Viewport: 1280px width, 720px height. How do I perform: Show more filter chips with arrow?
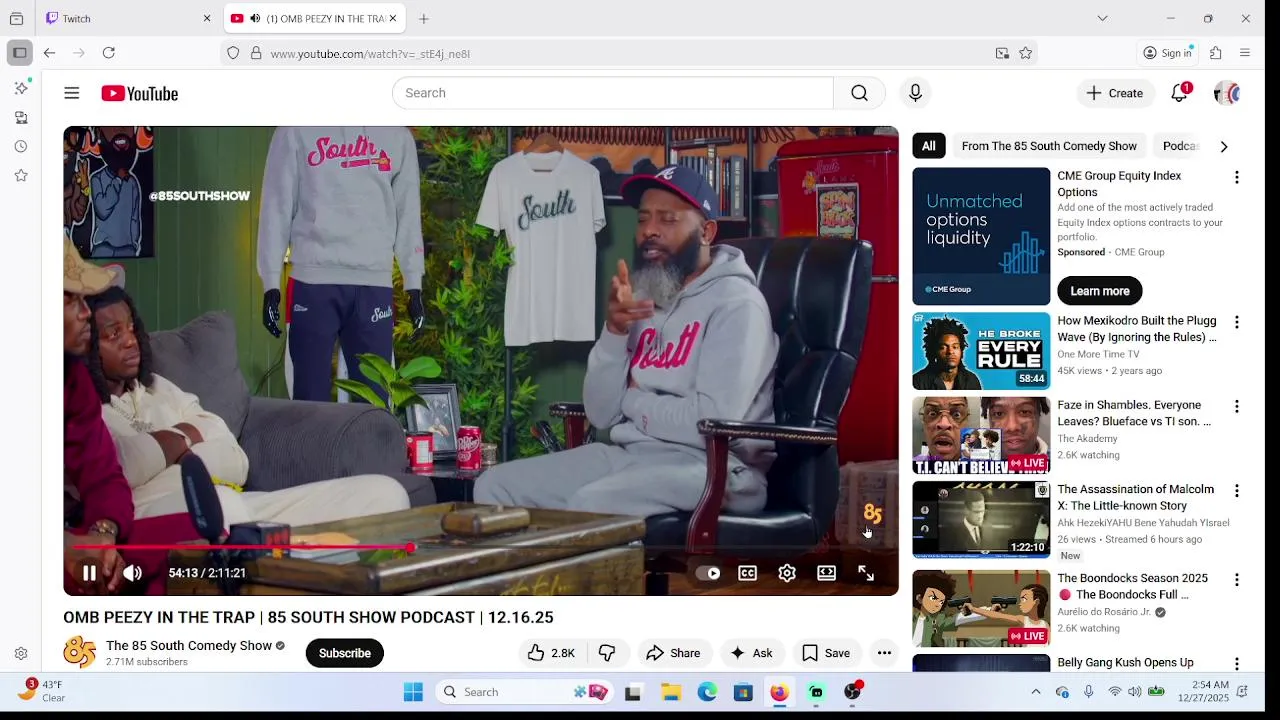point(1224,146)
